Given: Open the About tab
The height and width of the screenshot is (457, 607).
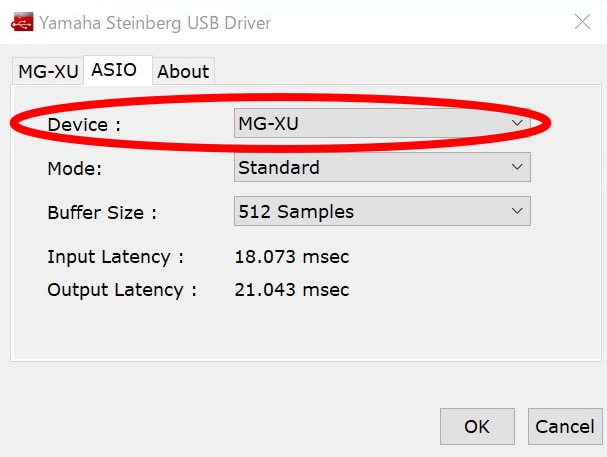Looking at the screenshot, I should (x=183, y=71).
